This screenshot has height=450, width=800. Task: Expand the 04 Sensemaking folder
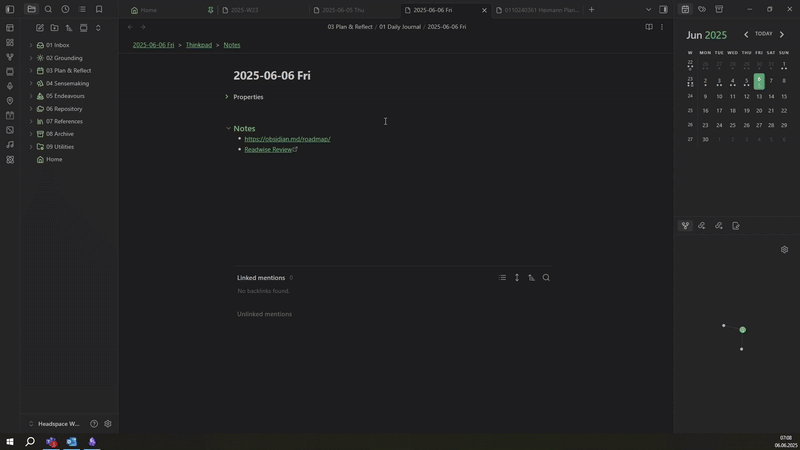[31, 83]
